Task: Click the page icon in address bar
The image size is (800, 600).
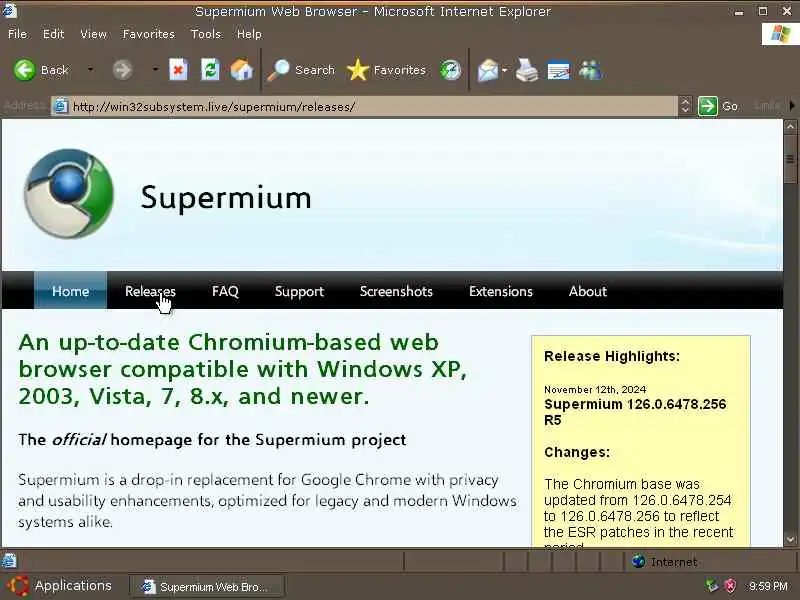Action: pyautogui.click(x=61, y=106)
